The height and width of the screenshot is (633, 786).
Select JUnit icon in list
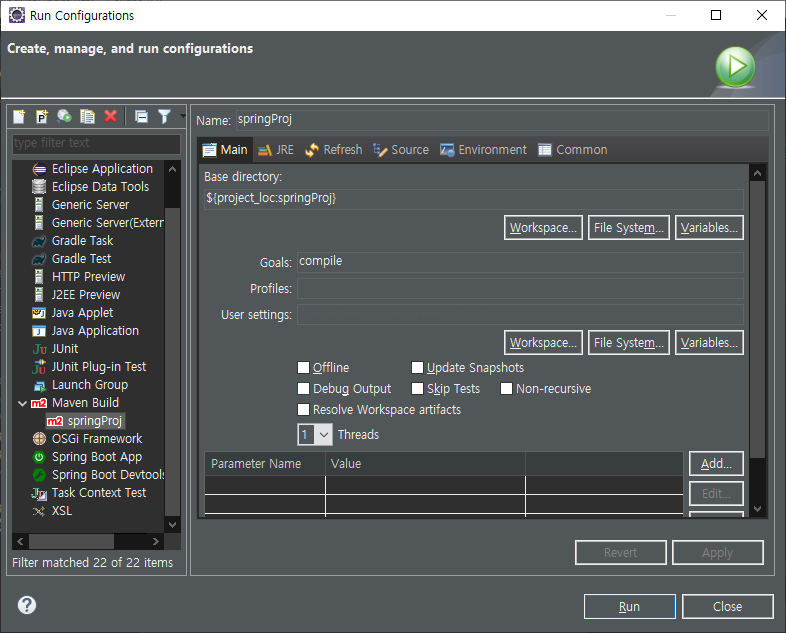coord(40,349)
